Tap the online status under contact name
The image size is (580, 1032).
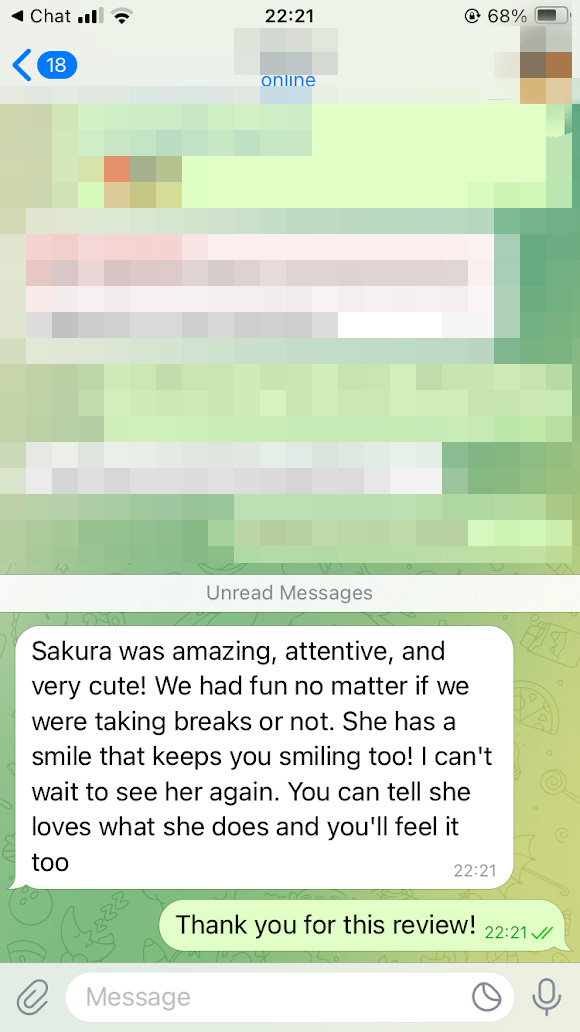pos(288,80)
